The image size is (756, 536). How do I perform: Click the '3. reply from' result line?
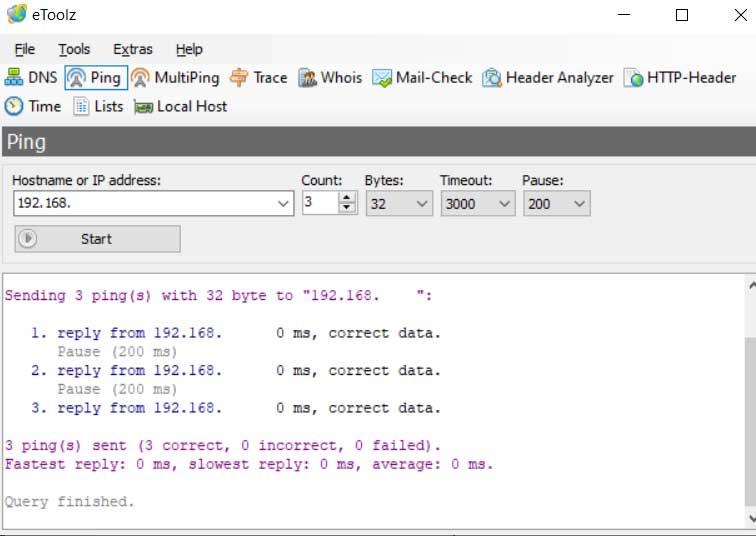tap(236, 408)
